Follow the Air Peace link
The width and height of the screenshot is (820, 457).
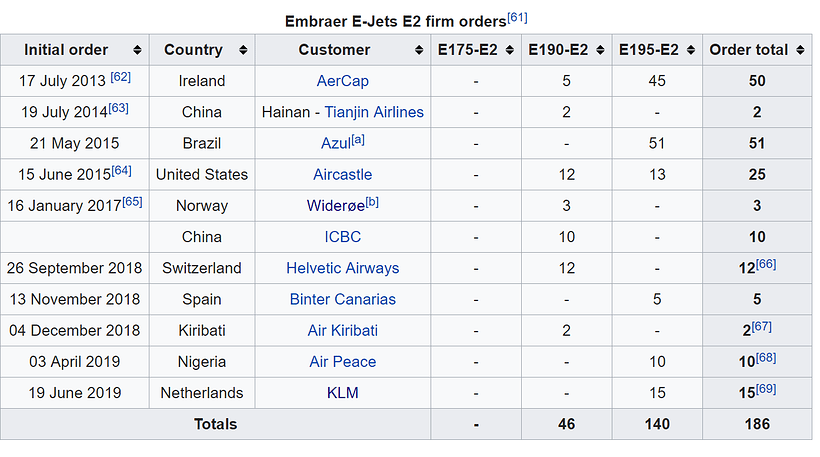click(343, 362)
